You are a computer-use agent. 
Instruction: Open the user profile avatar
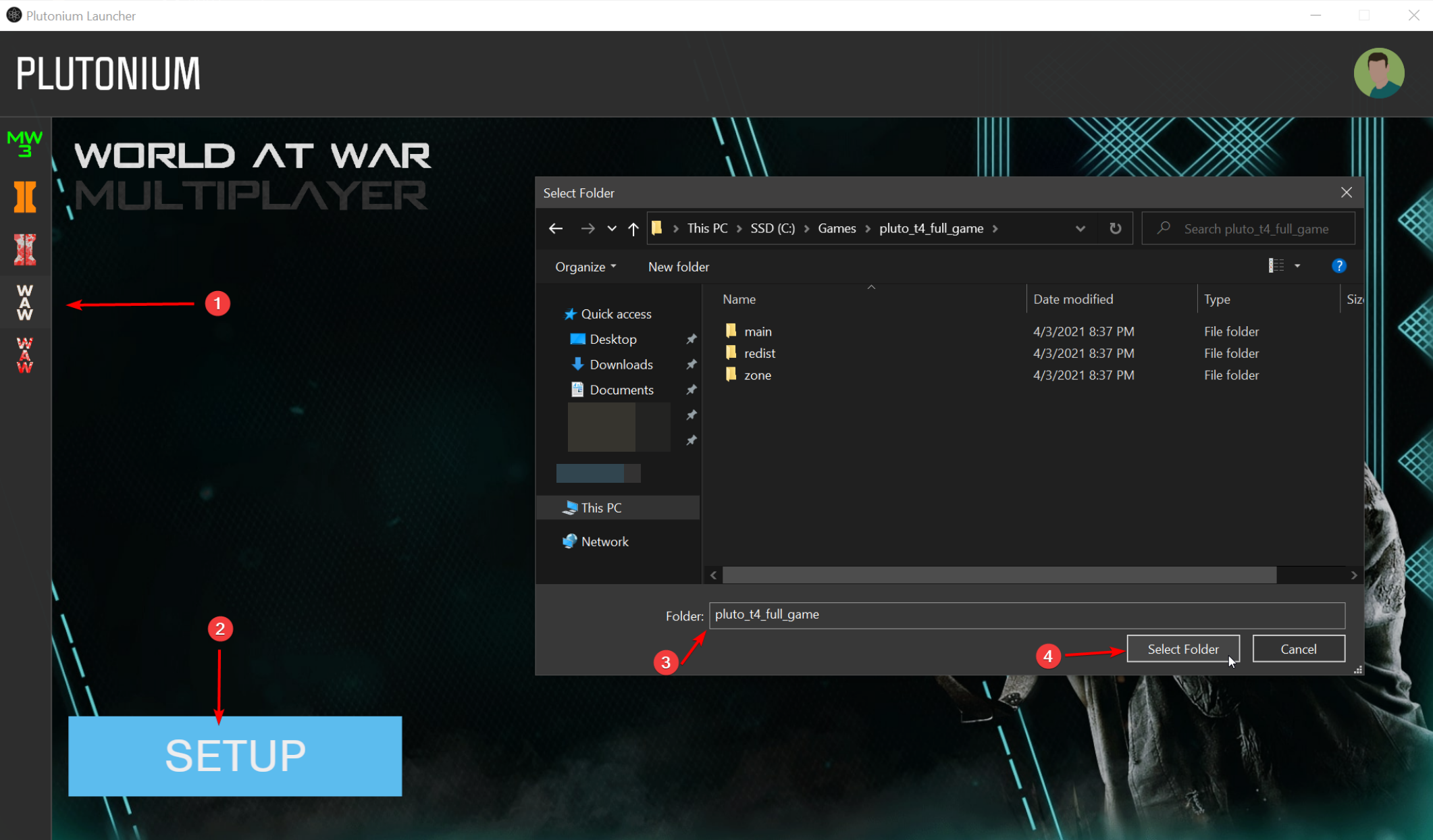point(1378,73)
